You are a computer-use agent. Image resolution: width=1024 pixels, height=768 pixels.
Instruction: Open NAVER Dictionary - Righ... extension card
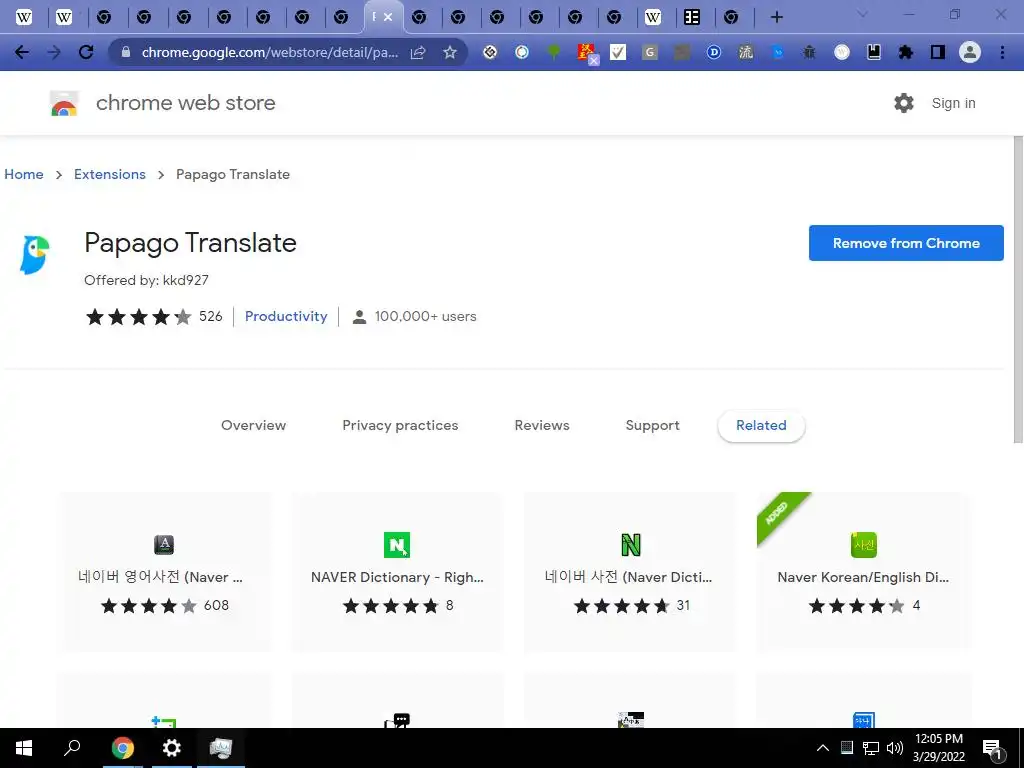tap(397, 572)
